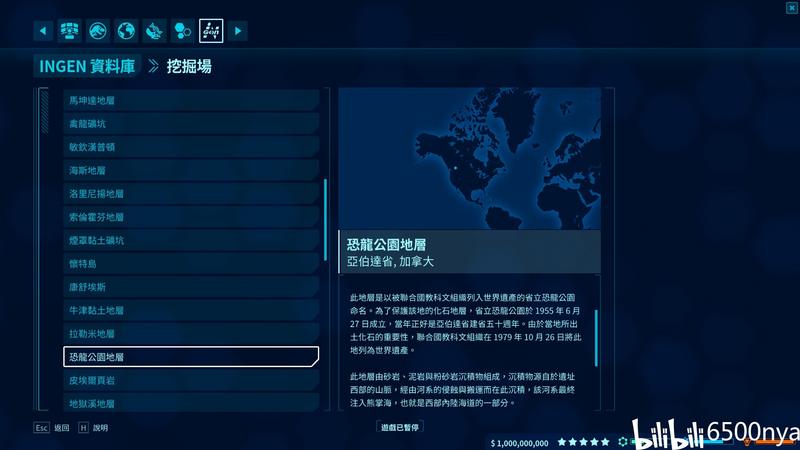Click the 亞伯達省, 加拿大 location subtitle
The image size is (800, 450).
[390, 262]
